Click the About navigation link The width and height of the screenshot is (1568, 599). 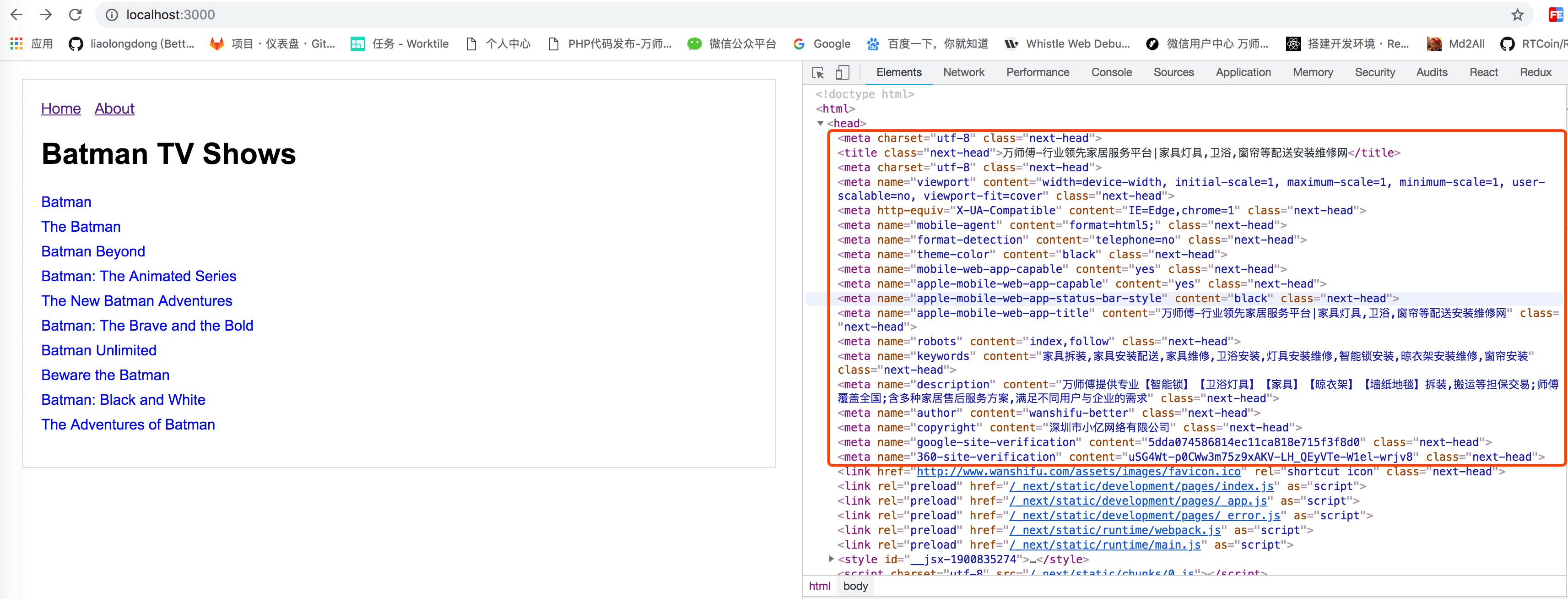tap(114, 109)
